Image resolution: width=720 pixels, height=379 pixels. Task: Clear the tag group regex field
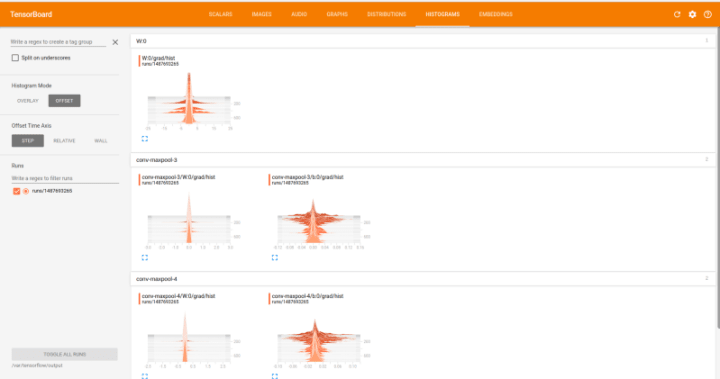115,42
